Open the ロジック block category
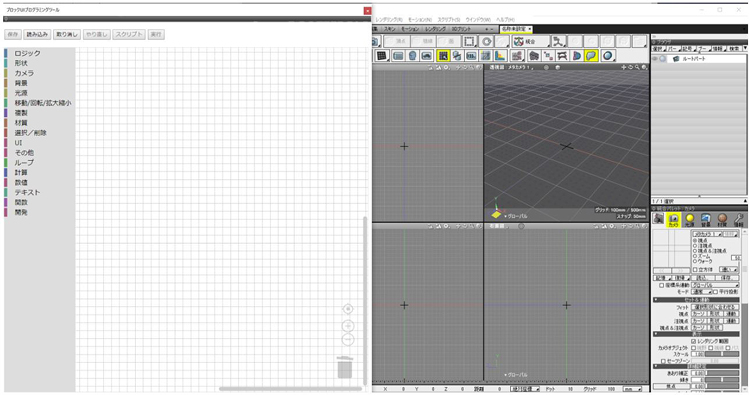This screenshot has height=395, width=750. (x=27, y=53)
